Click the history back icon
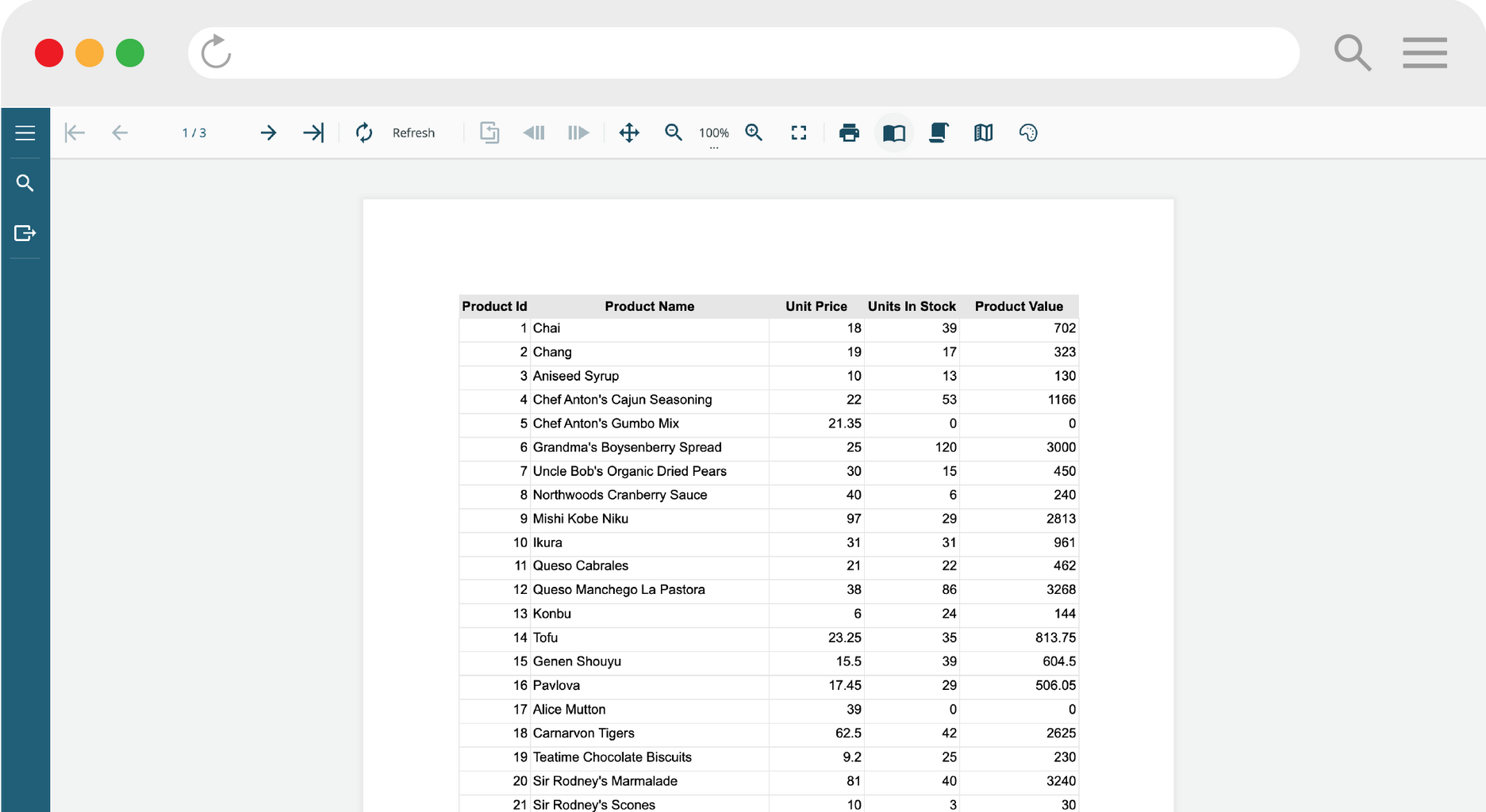 pyautogui.click(x=534, y=132)
